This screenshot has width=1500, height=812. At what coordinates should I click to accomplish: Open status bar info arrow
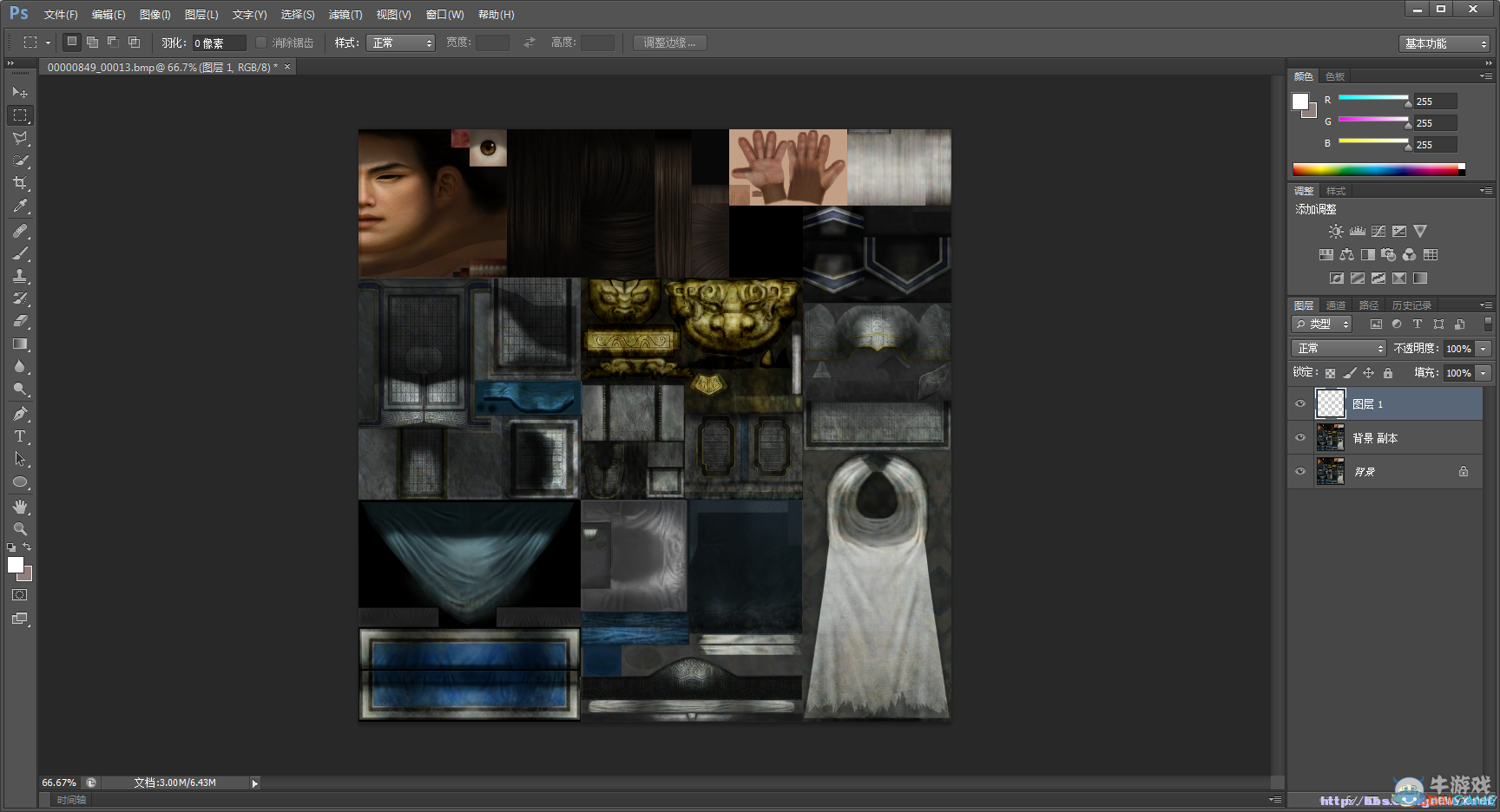254,783
